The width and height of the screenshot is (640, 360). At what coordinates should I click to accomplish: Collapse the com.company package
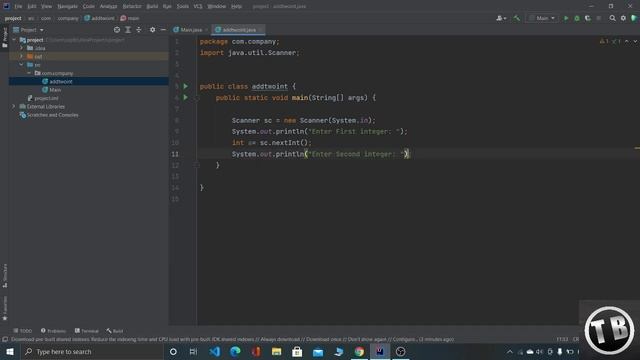click(x=29, y=73)
